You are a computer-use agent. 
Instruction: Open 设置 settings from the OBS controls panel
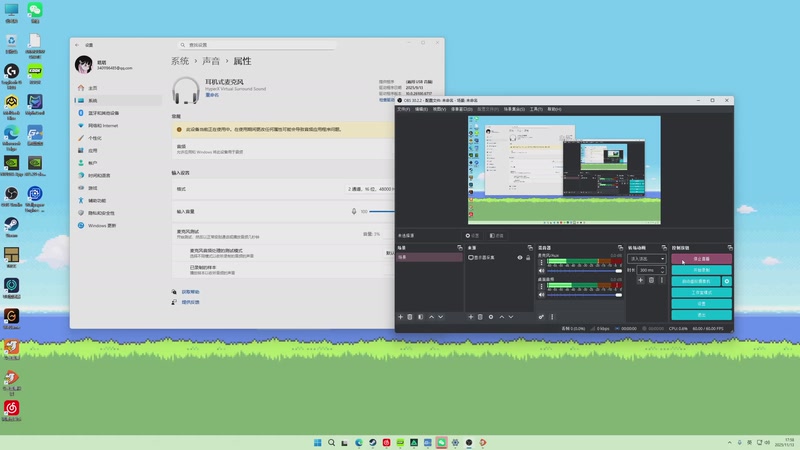coord(702,304)
